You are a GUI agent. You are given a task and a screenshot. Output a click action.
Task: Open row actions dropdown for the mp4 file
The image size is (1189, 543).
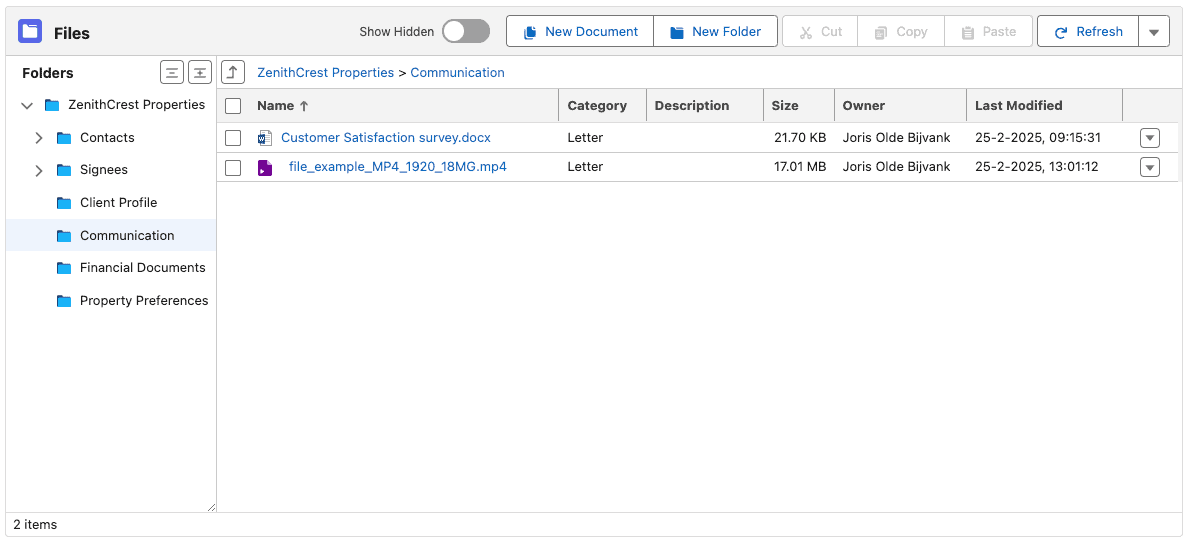click(x=1149, y=167)
